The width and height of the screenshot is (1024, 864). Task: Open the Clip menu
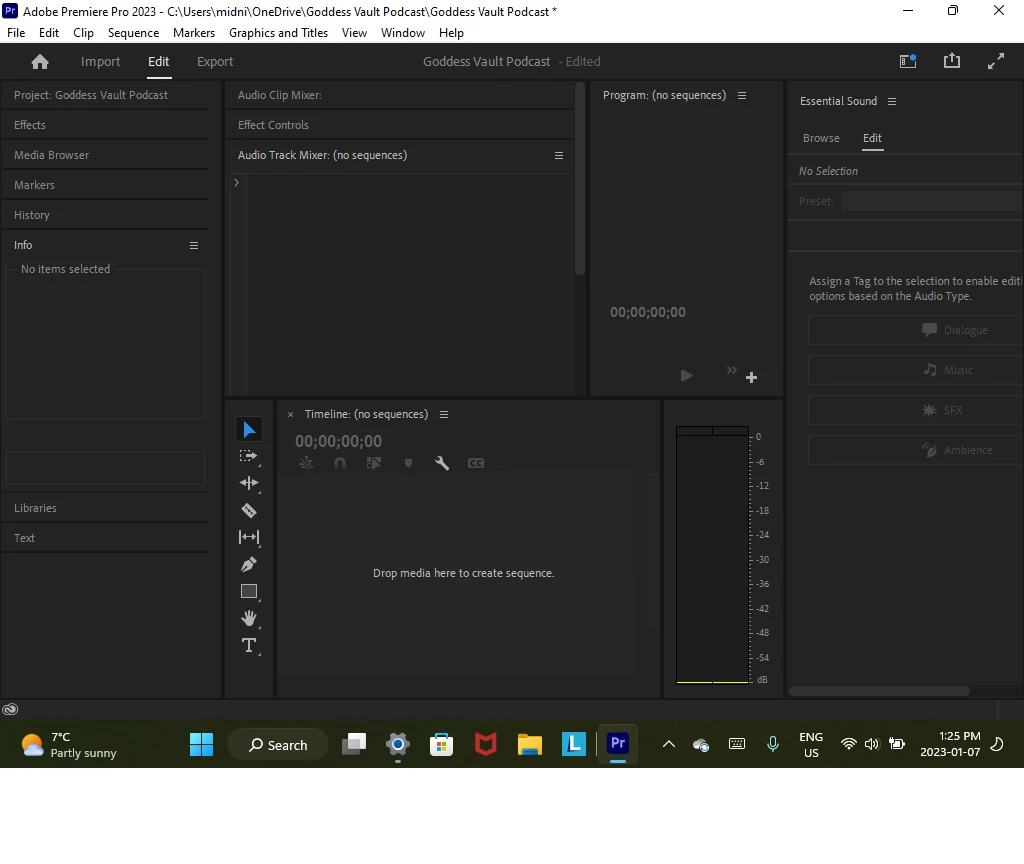coord(83,33)
